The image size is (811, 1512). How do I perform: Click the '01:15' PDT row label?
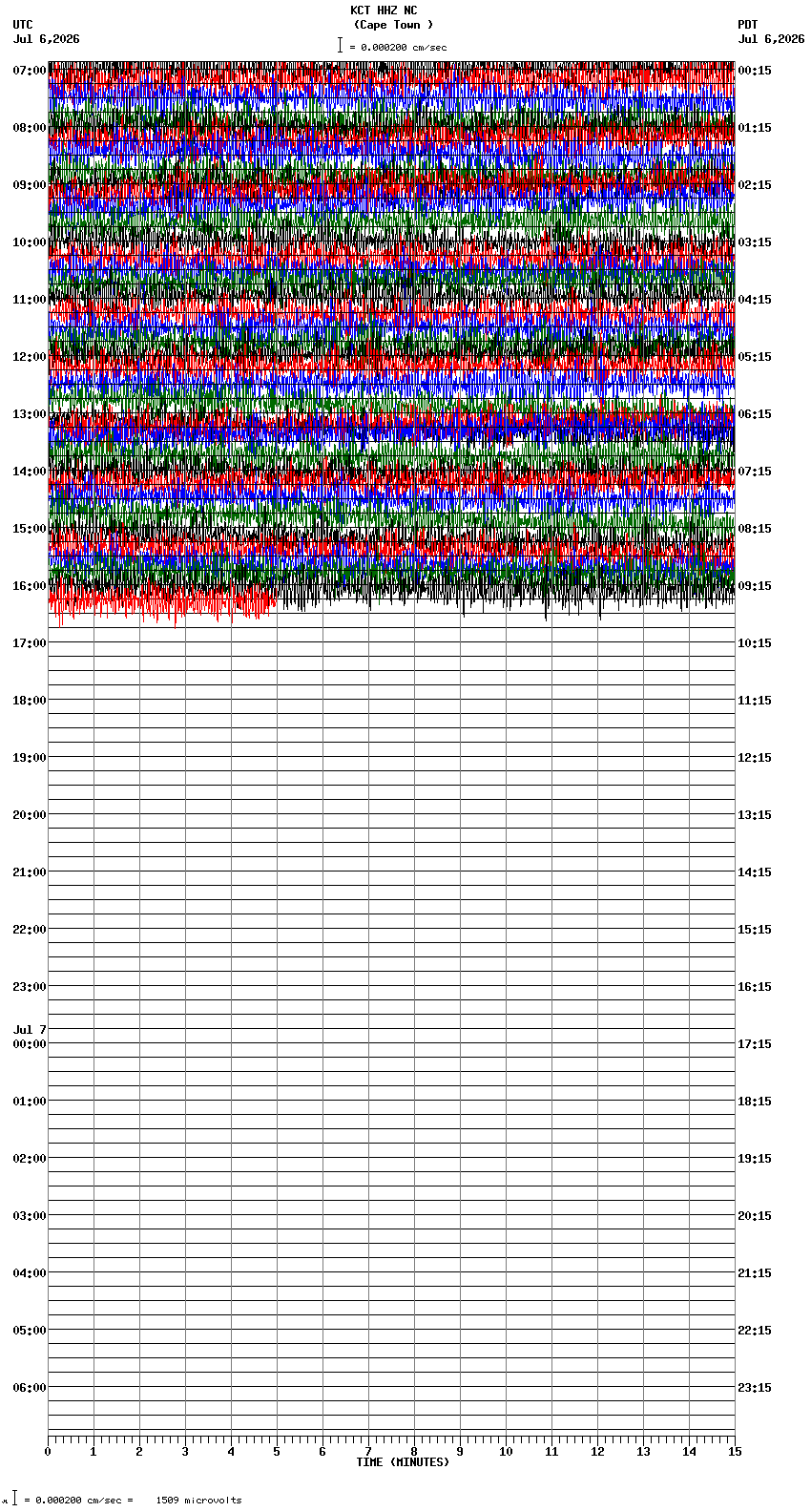[755, 128]
